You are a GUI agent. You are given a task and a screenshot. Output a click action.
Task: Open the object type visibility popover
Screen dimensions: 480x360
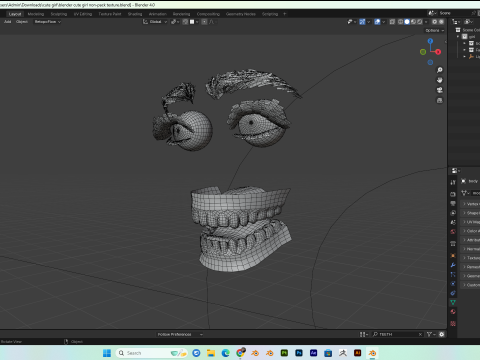pos(351,22)
